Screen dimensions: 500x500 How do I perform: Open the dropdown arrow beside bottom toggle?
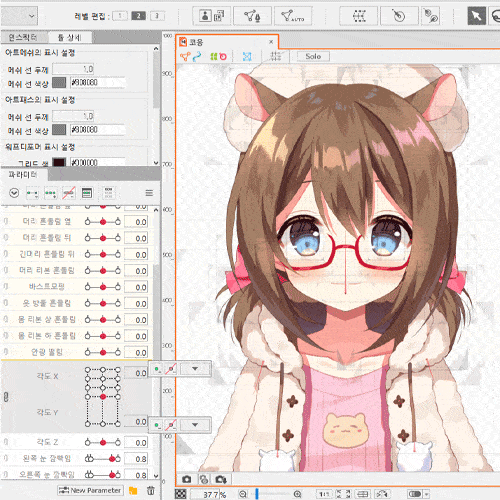(x=426, y=494)
